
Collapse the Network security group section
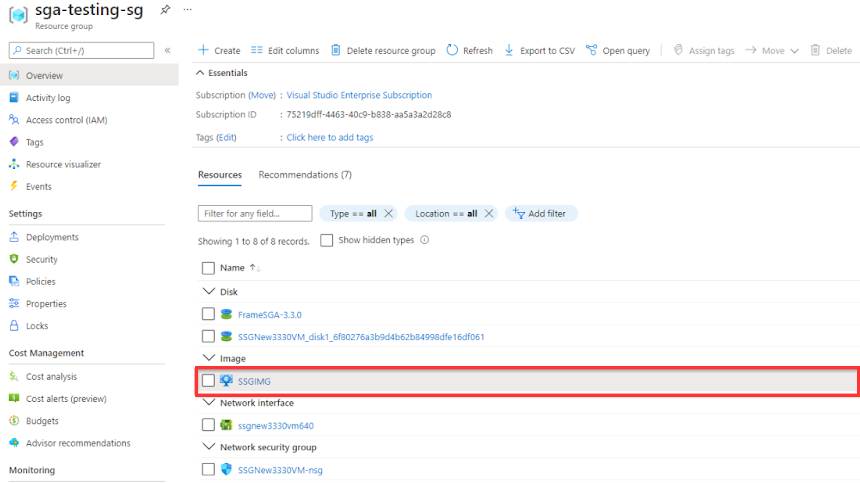coord(208,447)
